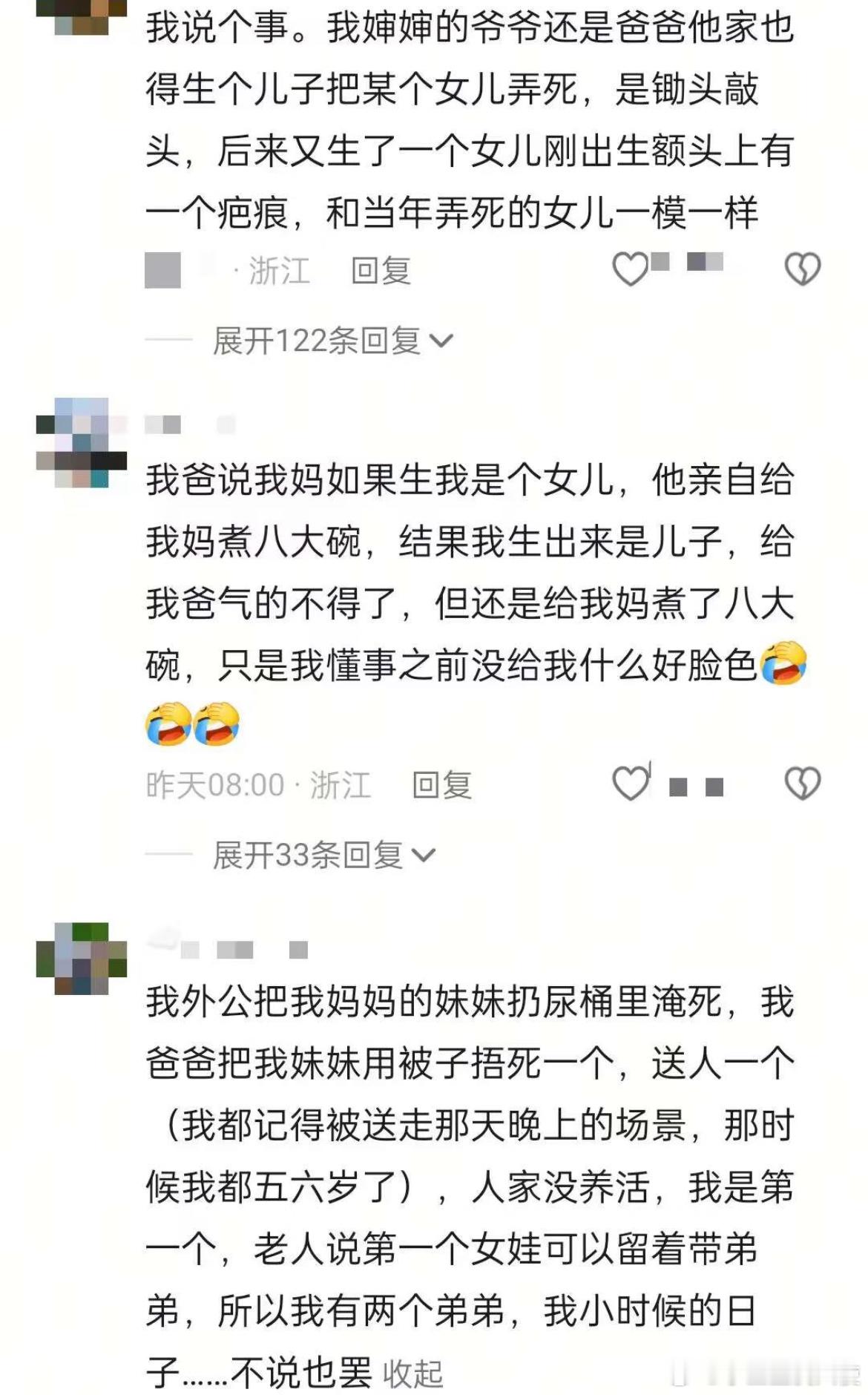
Task: Reply to the first comment
Action: click(381, 270)
